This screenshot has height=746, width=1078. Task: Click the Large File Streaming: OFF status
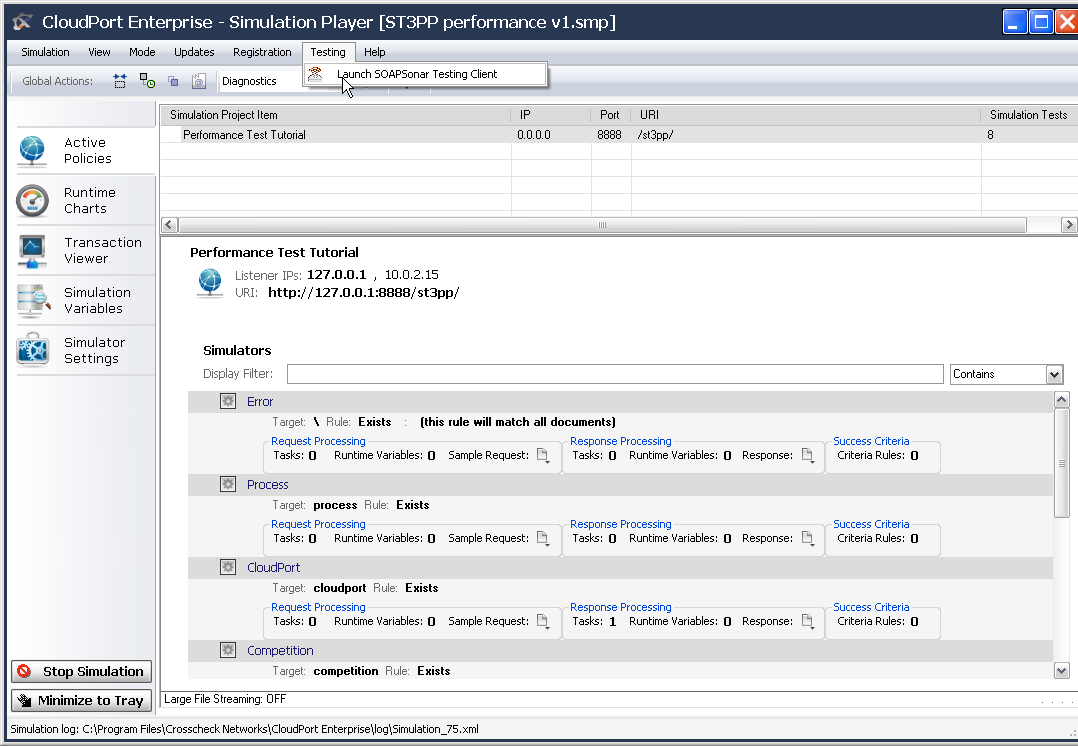(225, 699)
